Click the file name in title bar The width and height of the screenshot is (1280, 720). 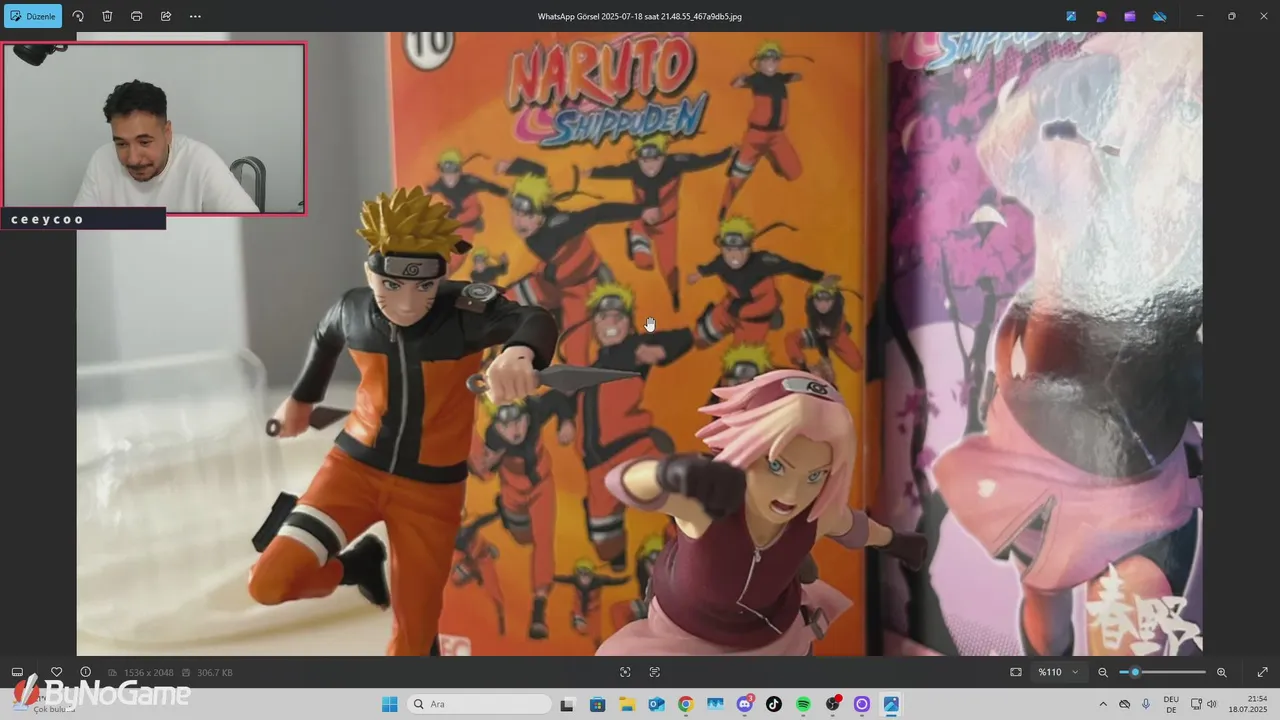pos(640,16)
